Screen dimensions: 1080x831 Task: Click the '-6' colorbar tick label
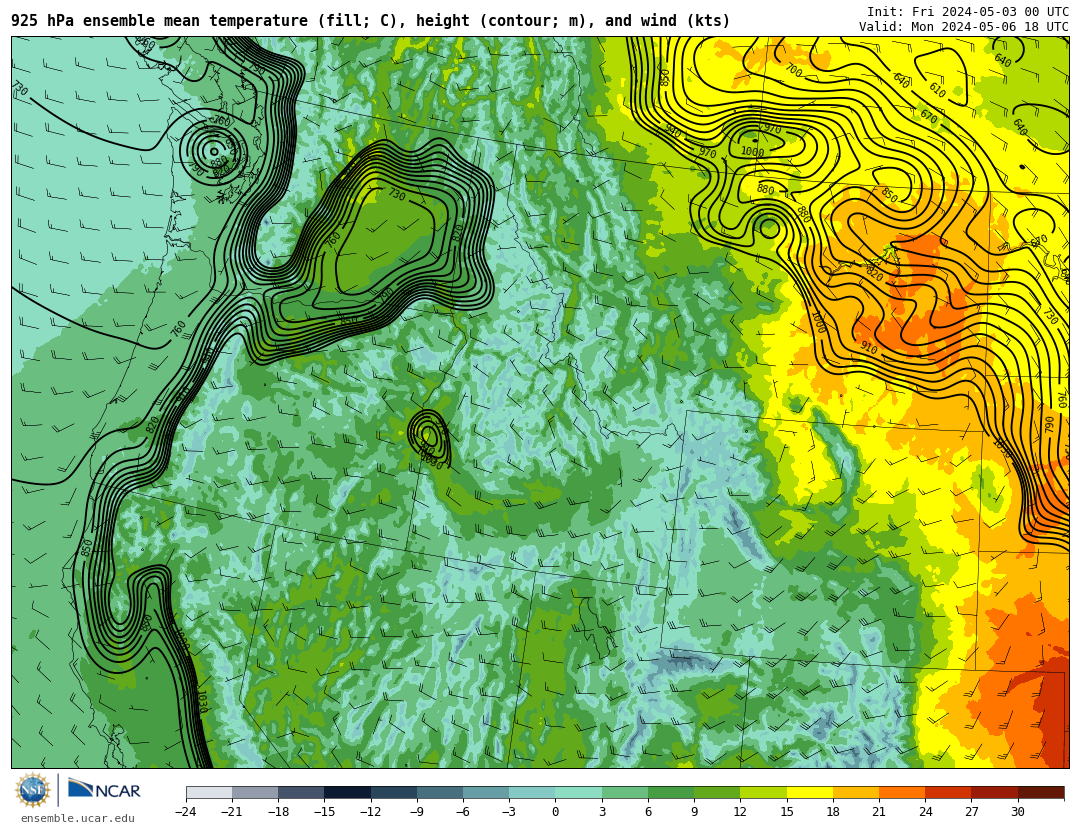pos(463,812)
